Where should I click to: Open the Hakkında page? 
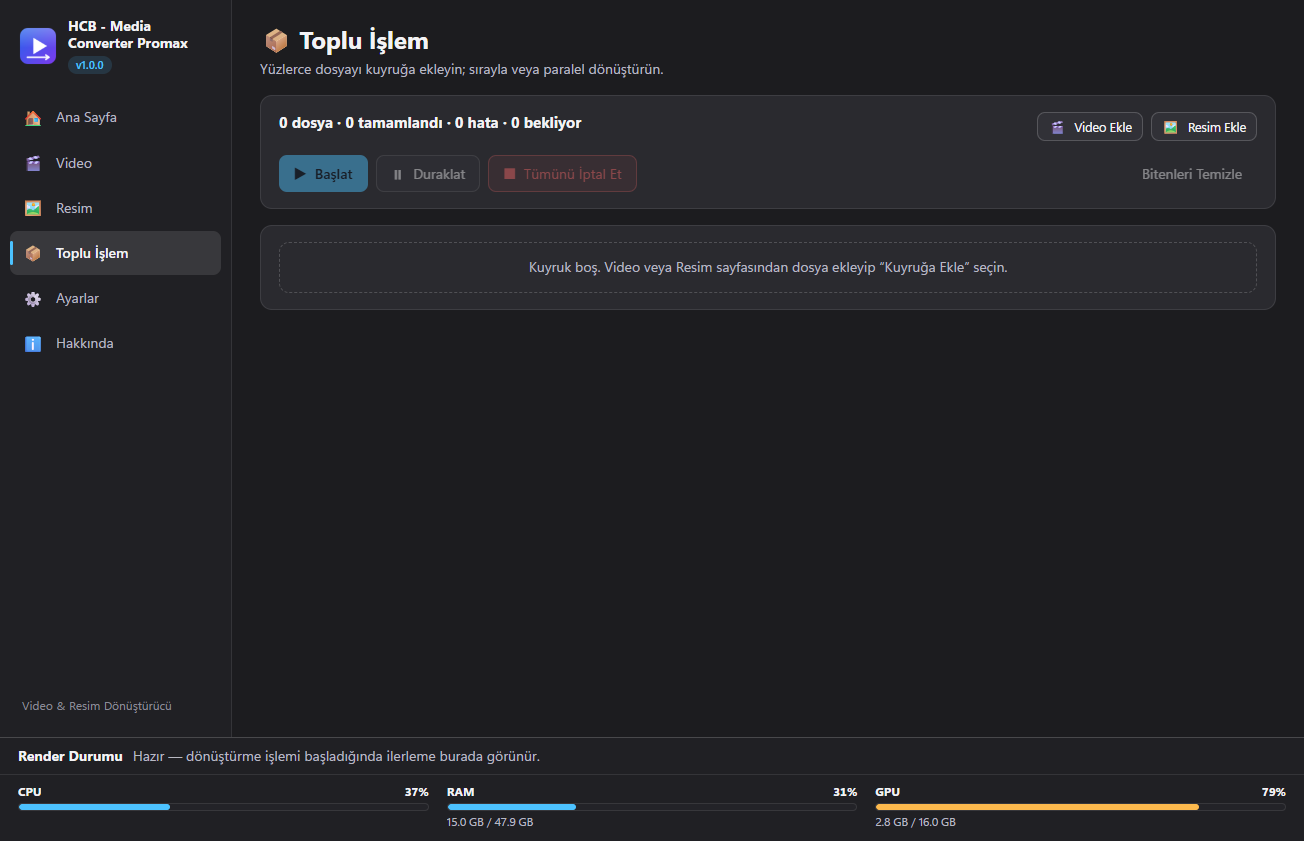click(x=115, y=343)
